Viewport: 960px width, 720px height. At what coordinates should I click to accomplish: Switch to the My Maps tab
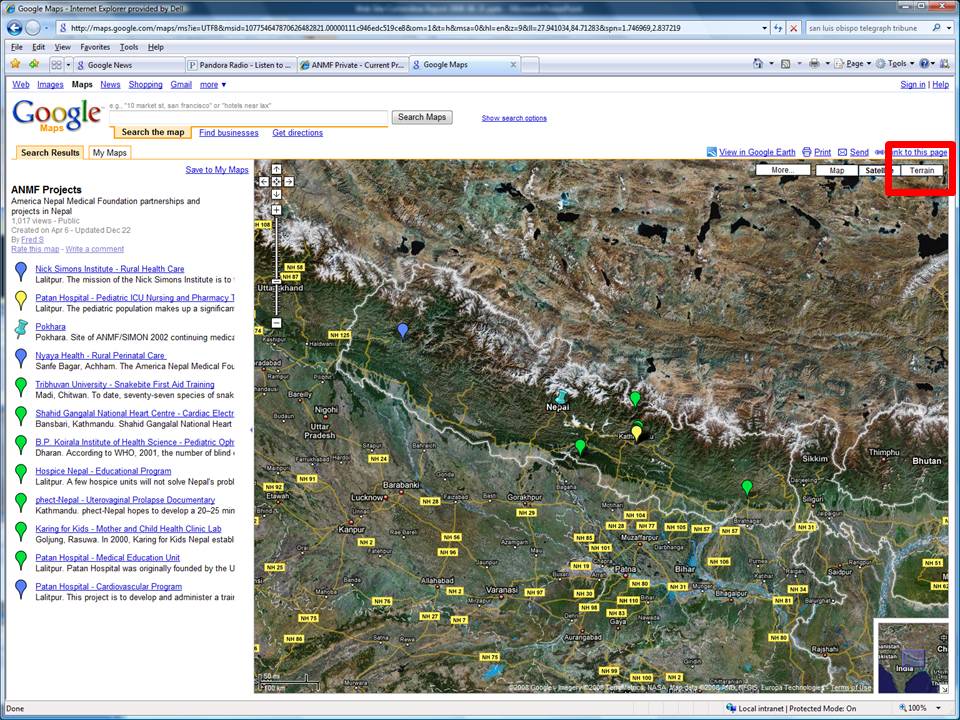[109, 153]
